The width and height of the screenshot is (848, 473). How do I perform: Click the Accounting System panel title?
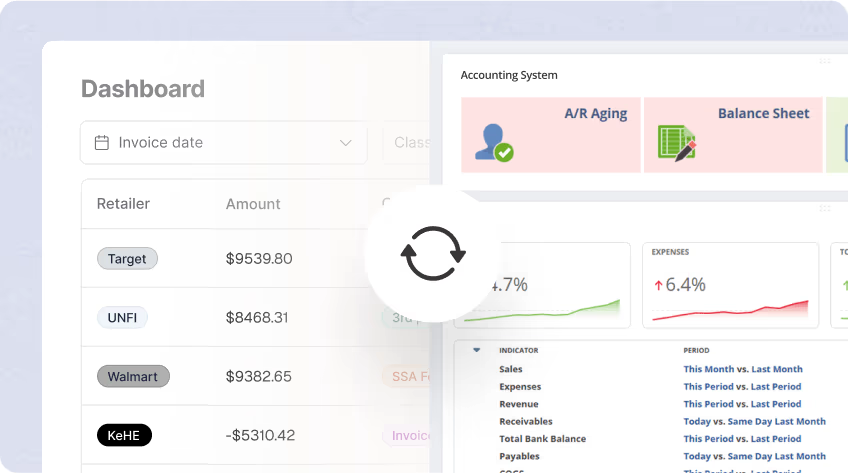pyautogui.click(x=509, y=75)
